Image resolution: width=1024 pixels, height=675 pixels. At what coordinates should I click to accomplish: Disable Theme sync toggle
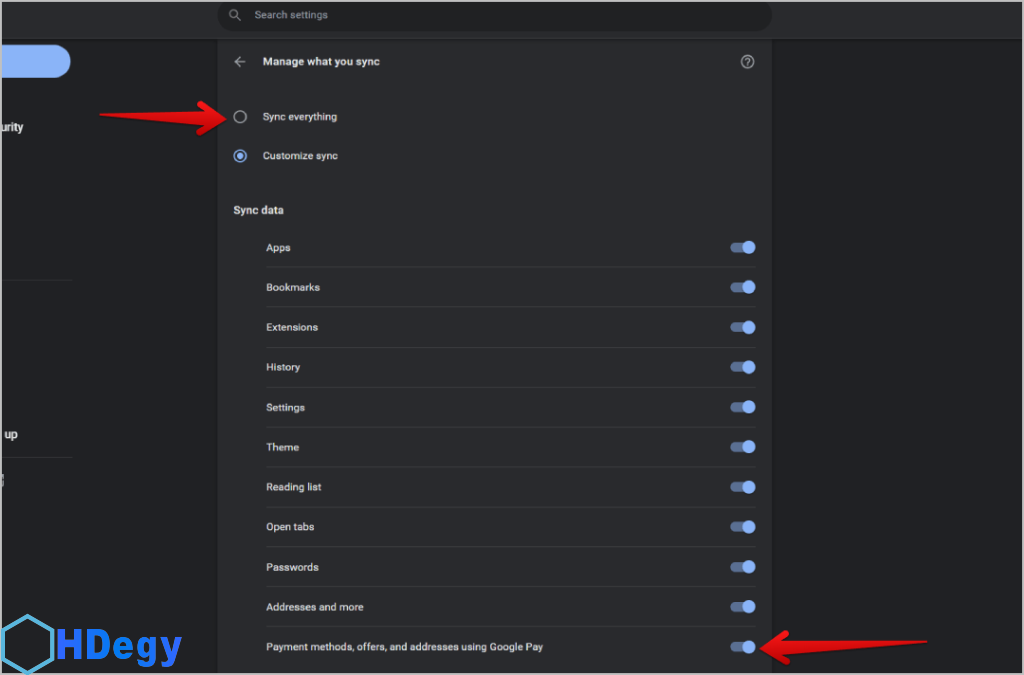coord(742,447)
